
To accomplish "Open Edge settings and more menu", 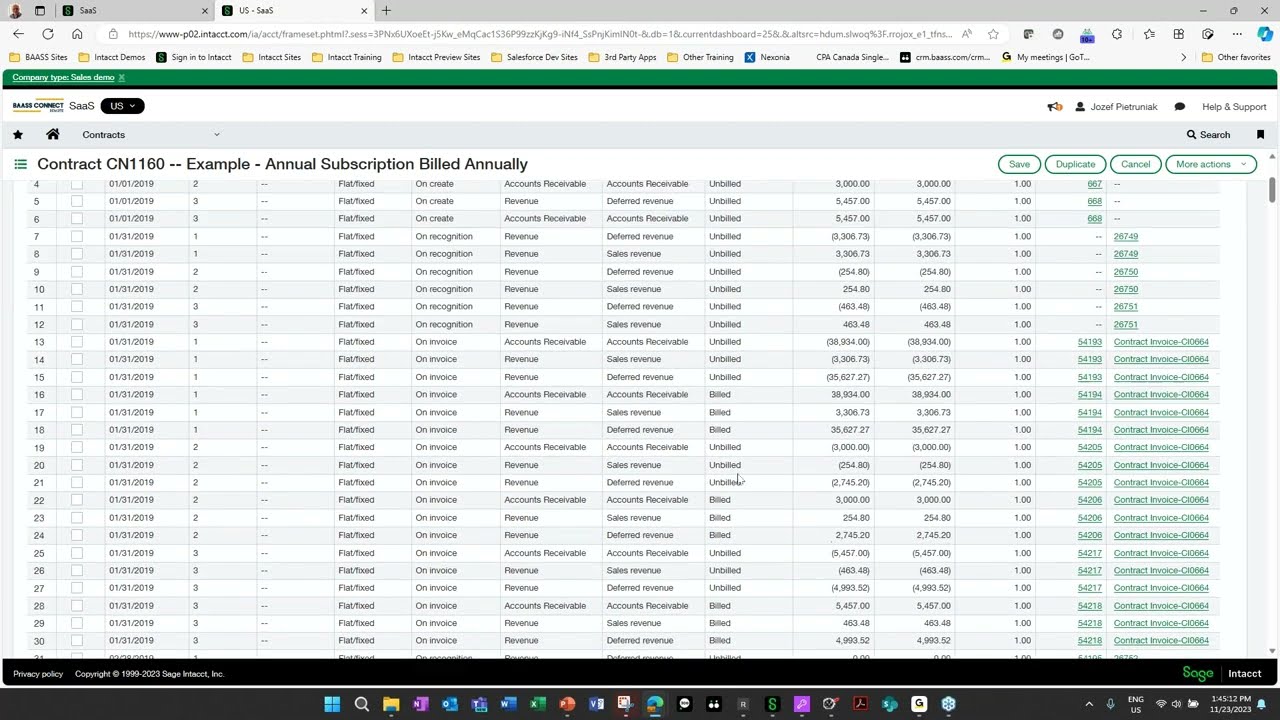I will [x=1237, y=34].
